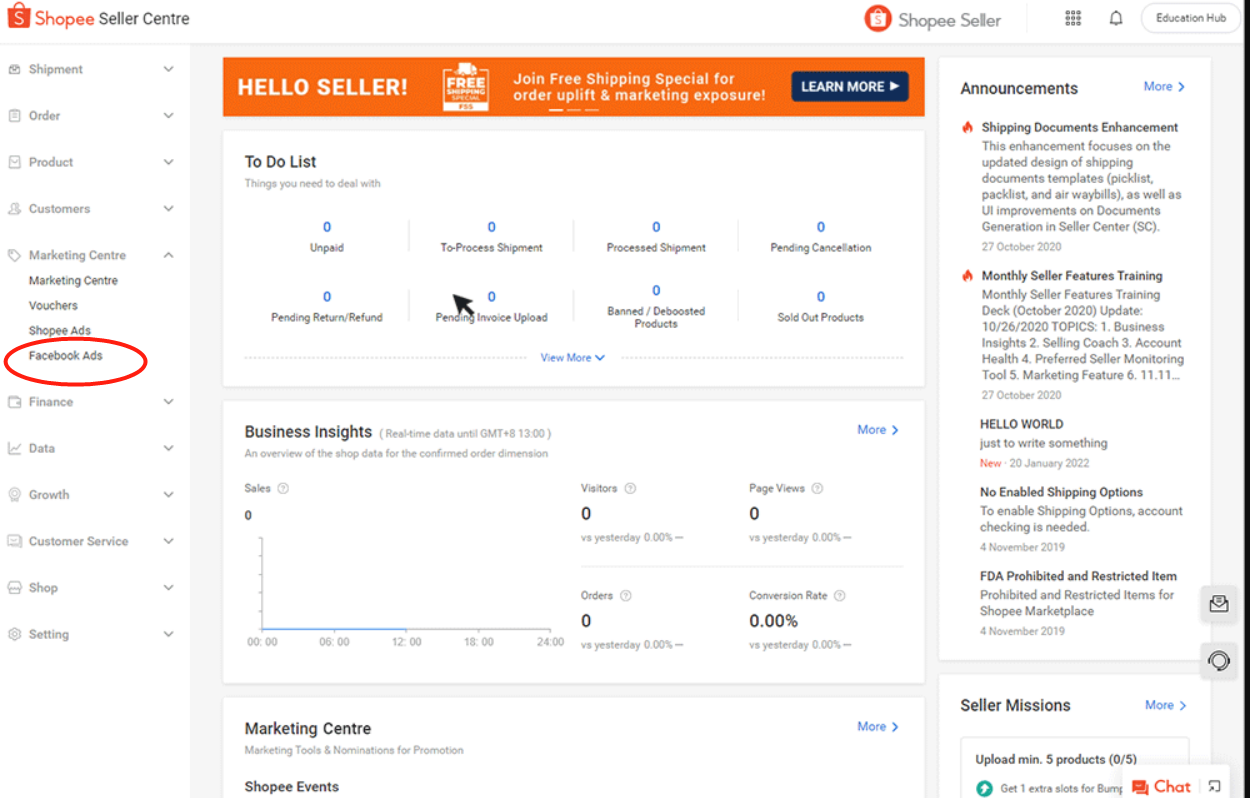This screenshot has width=1250, height=798.
Task: Open Shipping Documents Enhancement announcement
Action: (1079, 128)
